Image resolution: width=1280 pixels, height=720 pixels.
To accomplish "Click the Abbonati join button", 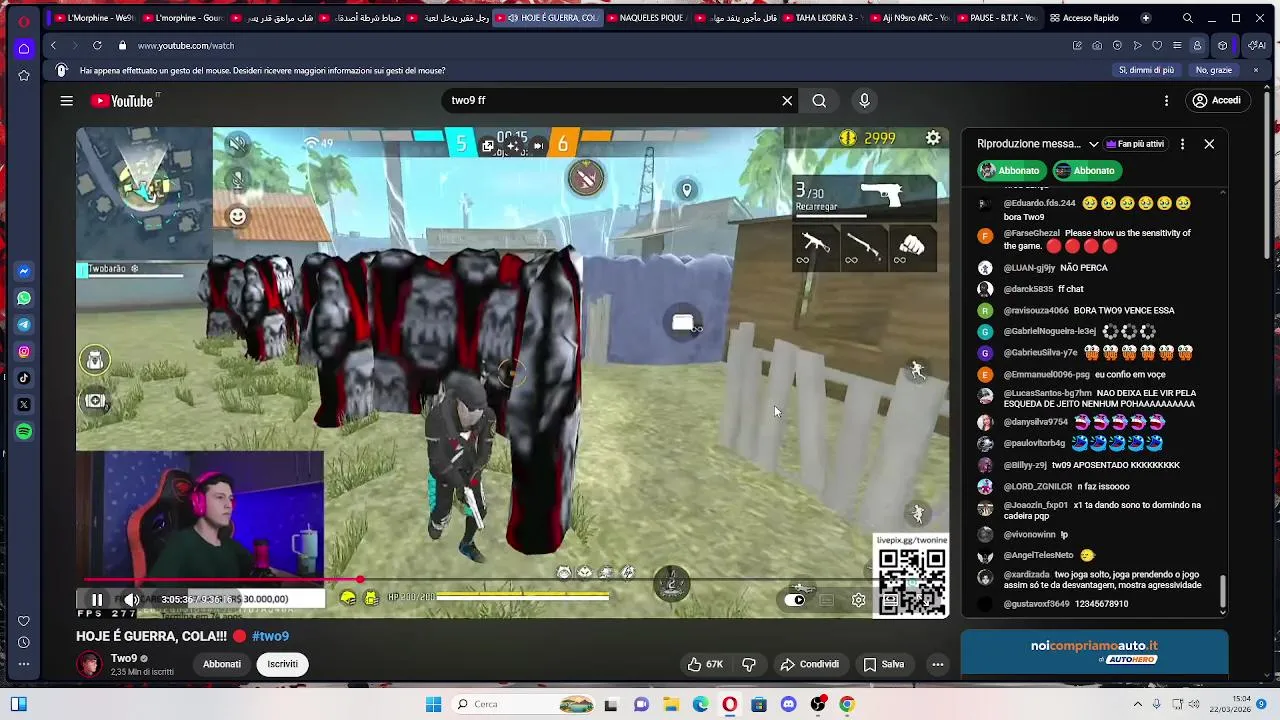I will pos(222,664).
